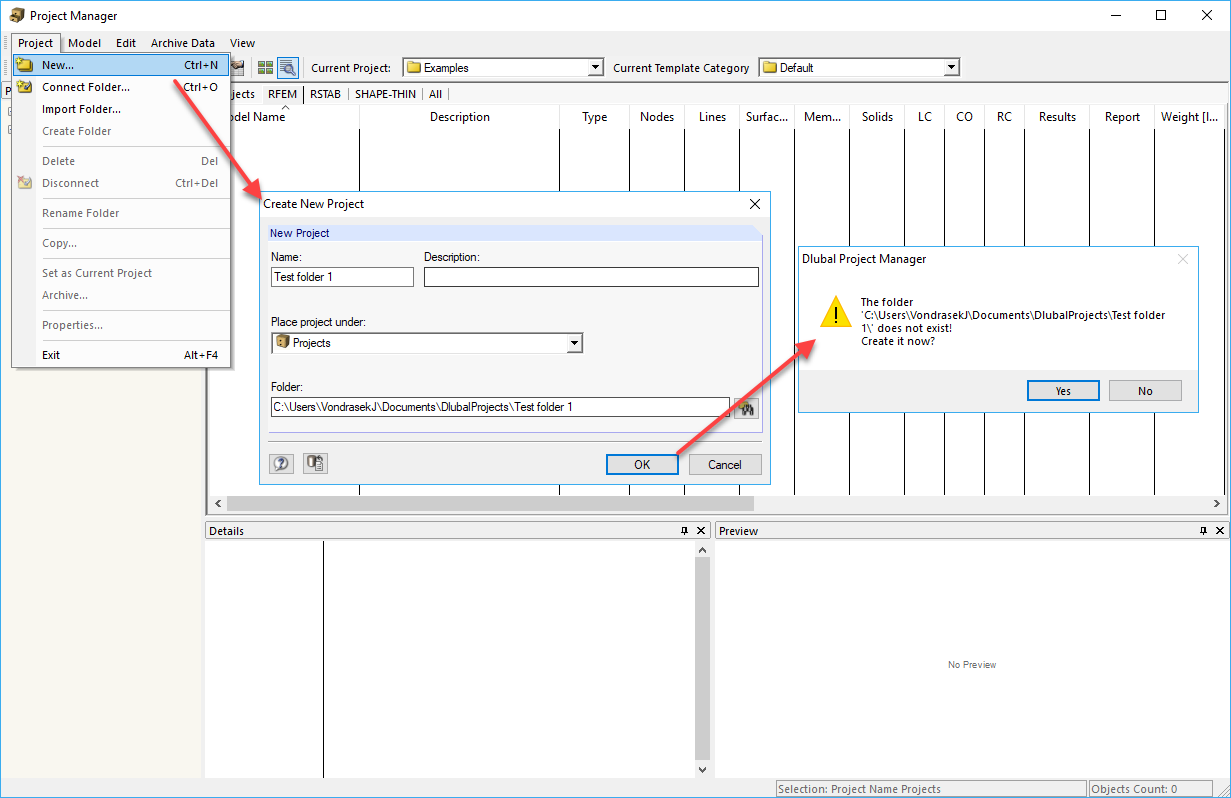
Task: Click OK in Create New Project dialog
Action: (642, 464)
